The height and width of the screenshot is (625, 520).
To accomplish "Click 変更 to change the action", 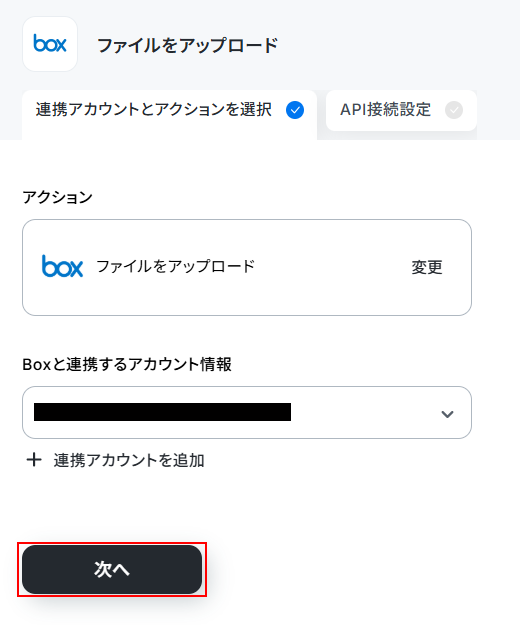I will tap(427, 267).
